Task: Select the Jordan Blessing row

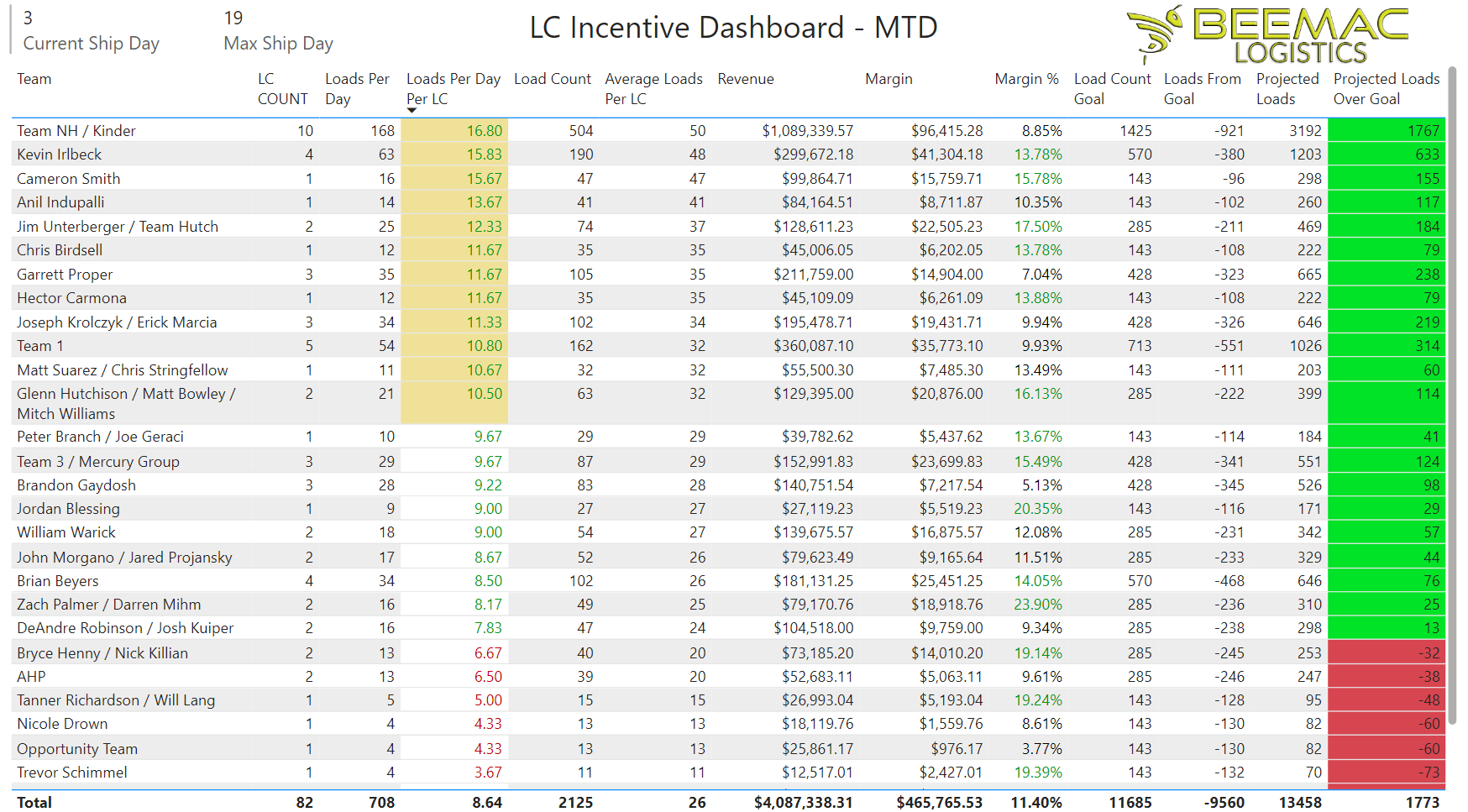Action: pyautogui.click(x=728, y=509)
